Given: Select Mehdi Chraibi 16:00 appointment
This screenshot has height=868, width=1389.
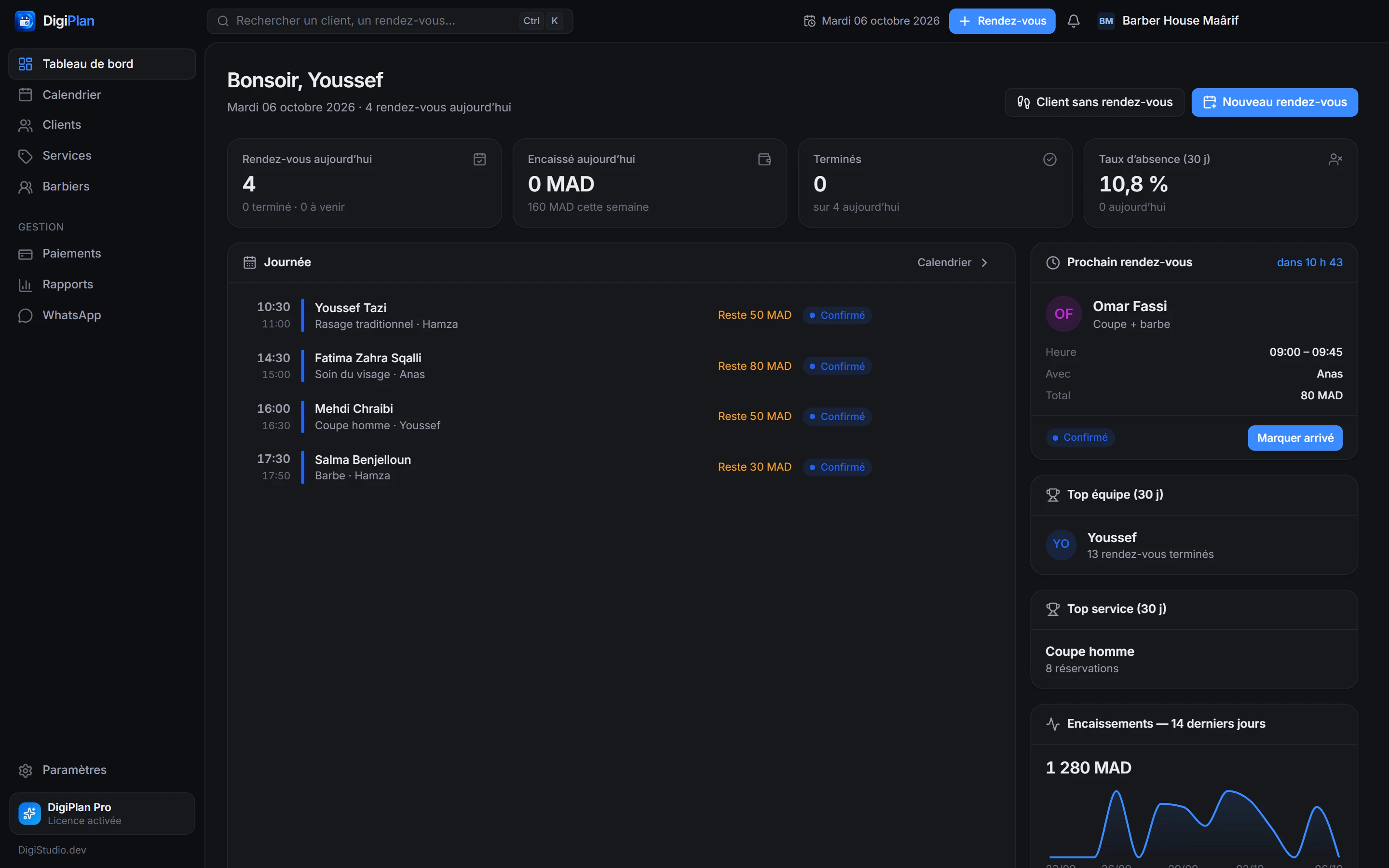Looking at the screenshot, I should click(621, 417).
